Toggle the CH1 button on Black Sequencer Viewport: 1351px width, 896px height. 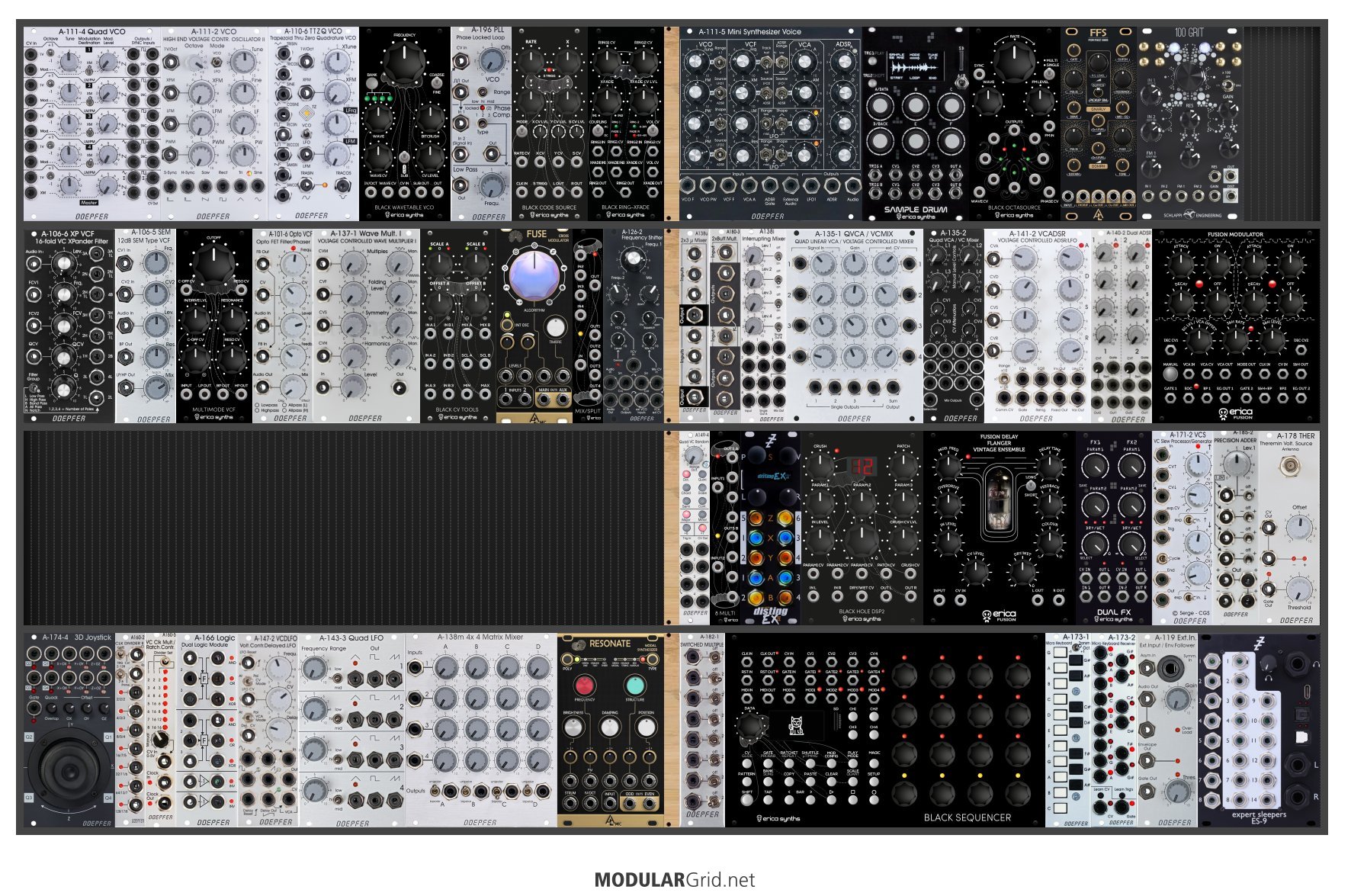coord(852,715)
